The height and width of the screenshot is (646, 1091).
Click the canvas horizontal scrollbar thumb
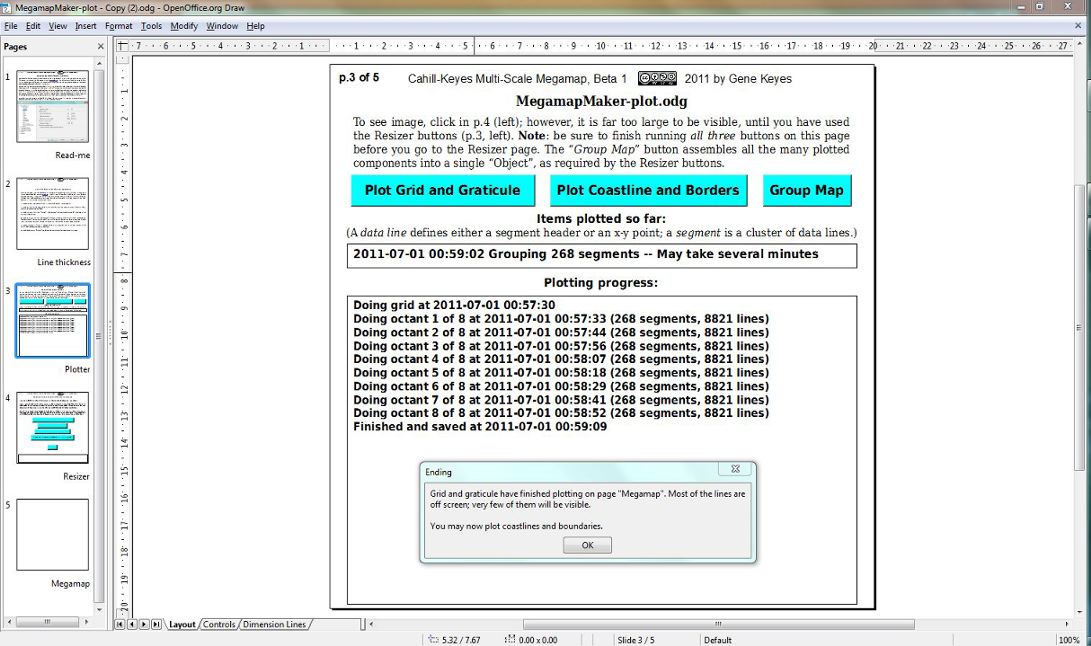coord(719,624)
